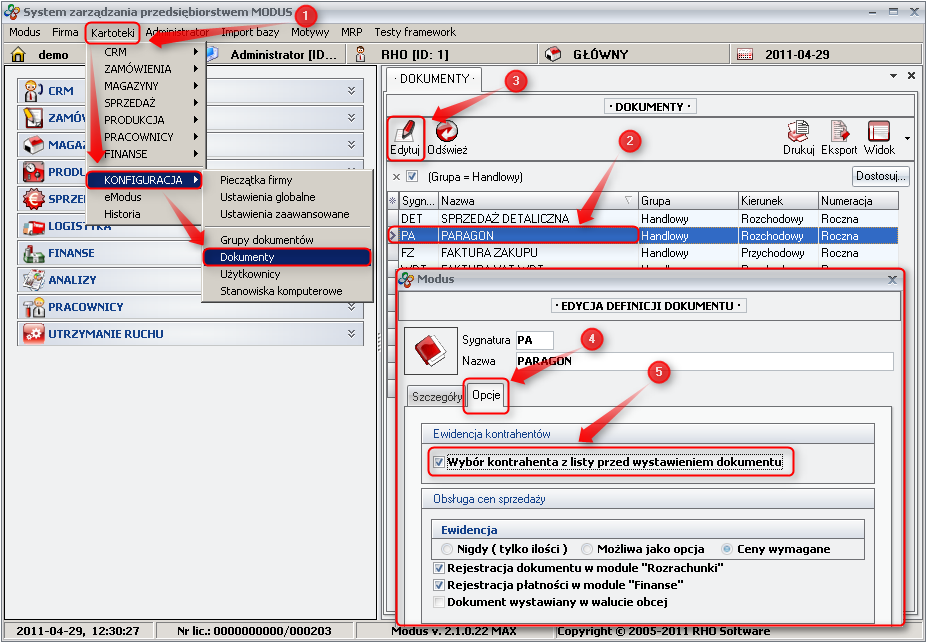Click the PRACOWNICY sidebar icon
The image size is (927, 643).
[33, 307]
